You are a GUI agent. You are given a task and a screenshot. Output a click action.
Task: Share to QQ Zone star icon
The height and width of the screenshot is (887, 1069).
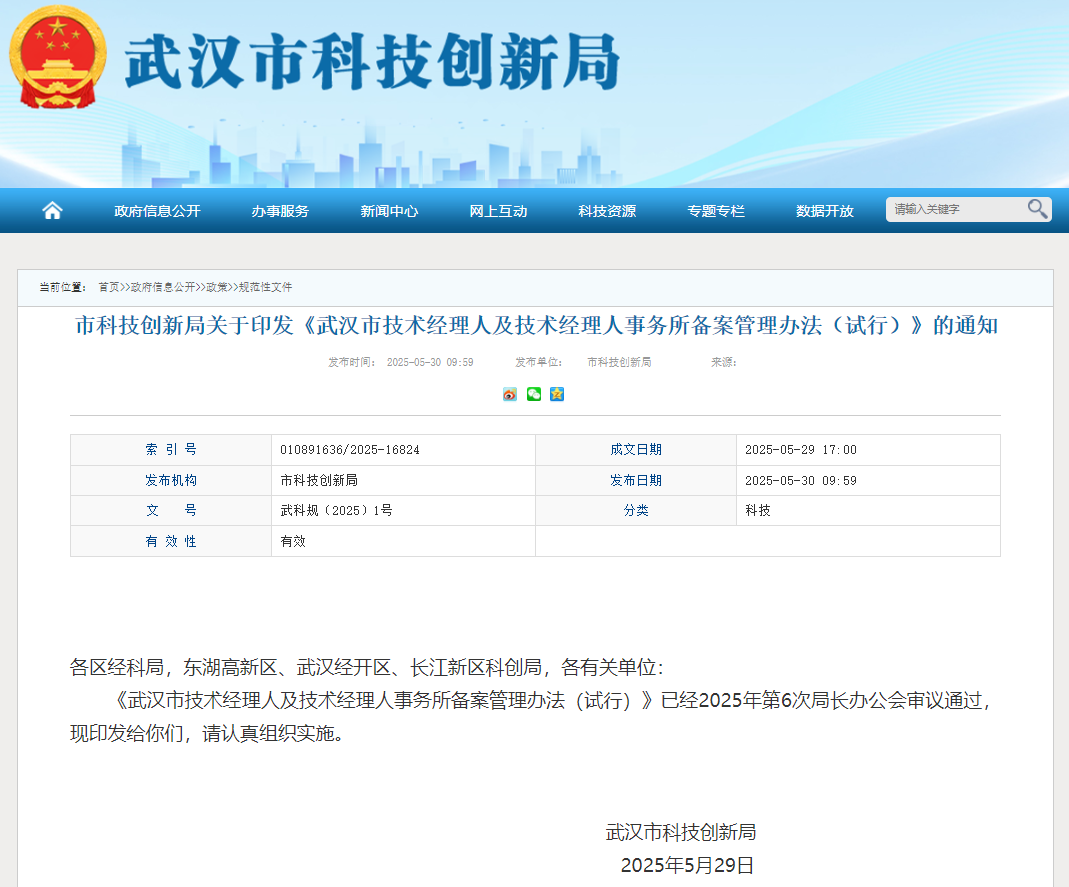(x=557, y=394)
